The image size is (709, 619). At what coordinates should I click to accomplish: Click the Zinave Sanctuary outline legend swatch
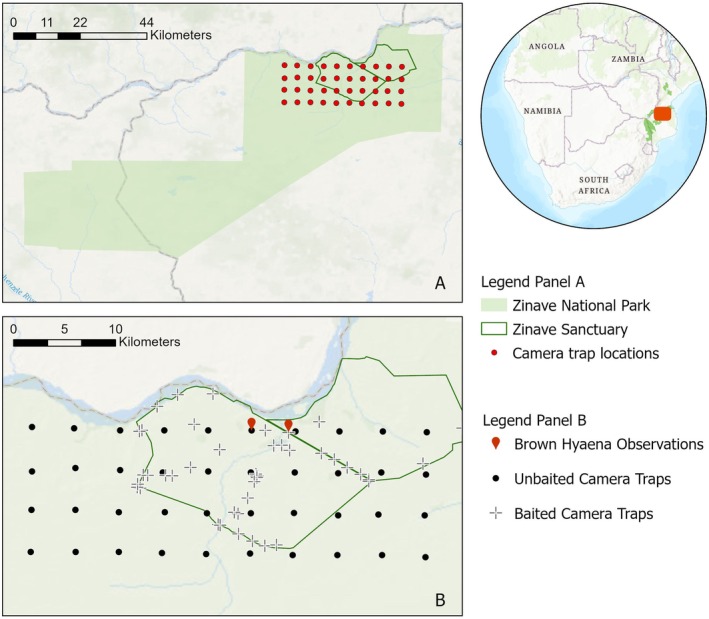click(493, 329)
